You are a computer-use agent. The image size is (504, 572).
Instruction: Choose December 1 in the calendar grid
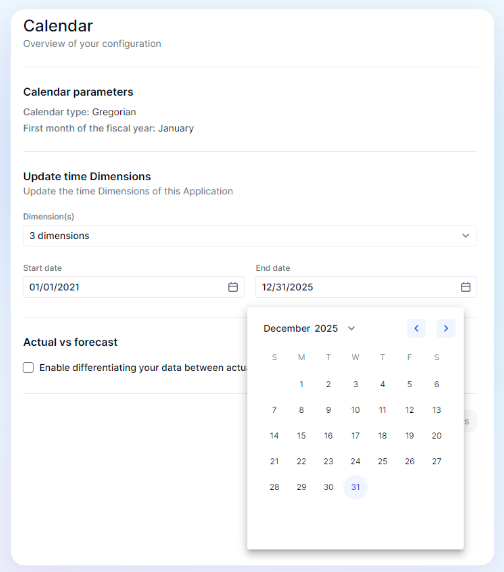click(301, 384)
